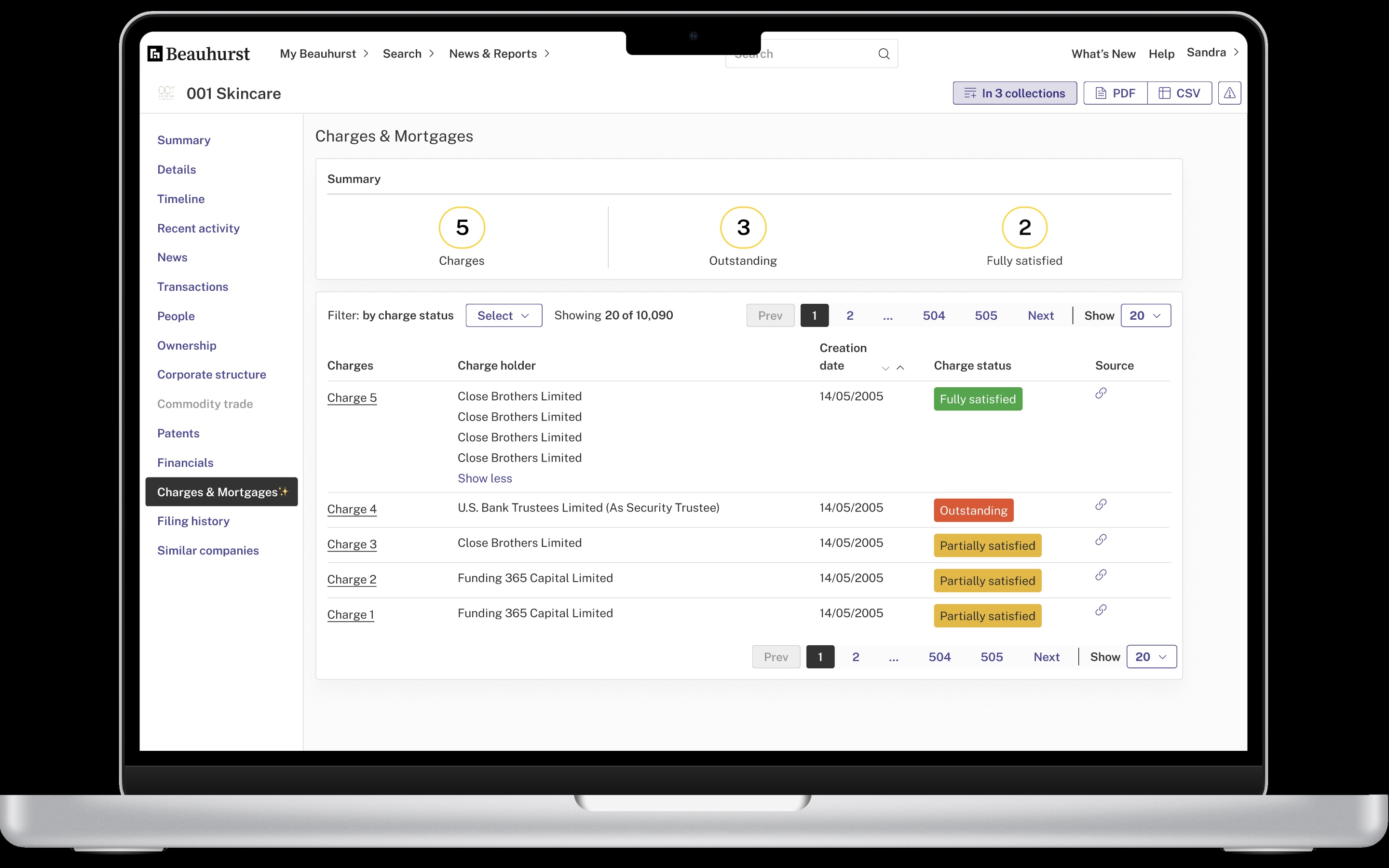This screenshot has height=868, width=1389.
Task: Select Charges & Mortgages in sidebar
Action: tap(221, 492)
